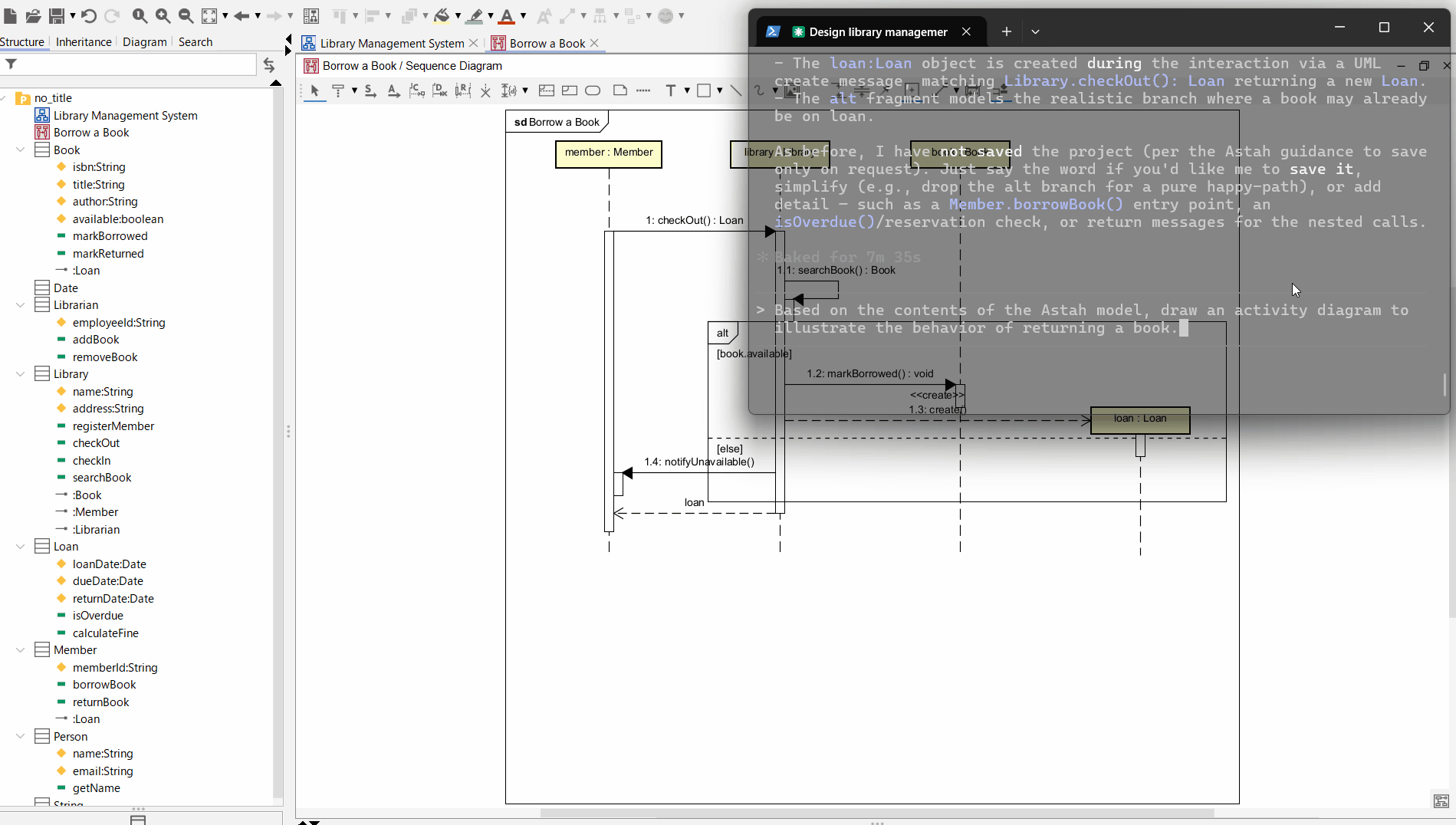Select the Text tool

coord(671,90)
